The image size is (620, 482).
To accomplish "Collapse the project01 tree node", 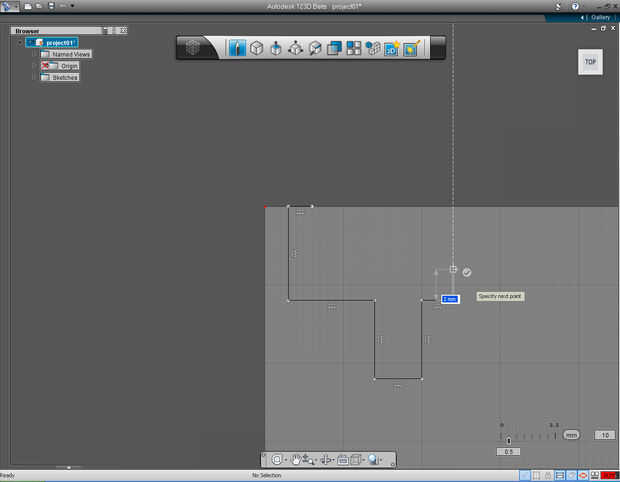I will pyautogui.click(x=20, y=43).
